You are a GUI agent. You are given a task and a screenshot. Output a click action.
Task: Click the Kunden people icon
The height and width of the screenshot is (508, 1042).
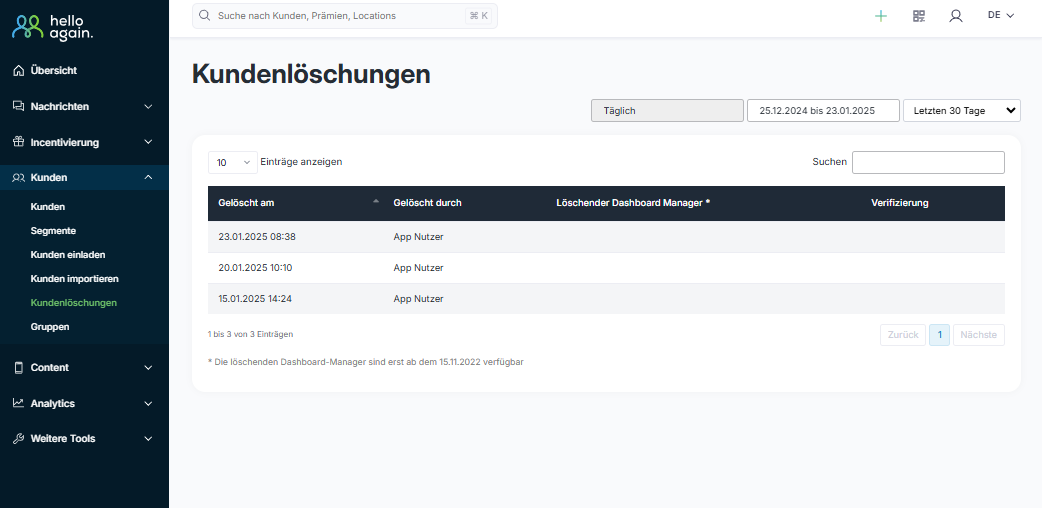tap(19, 178)
